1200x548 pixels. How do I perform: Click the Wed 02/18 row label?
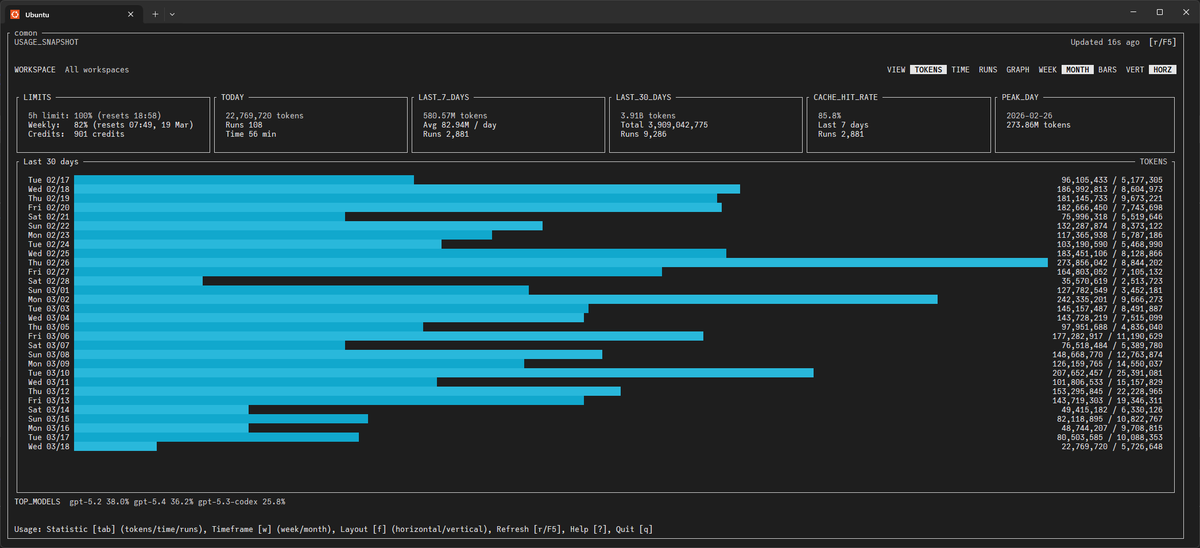click(x=48, y=189)
